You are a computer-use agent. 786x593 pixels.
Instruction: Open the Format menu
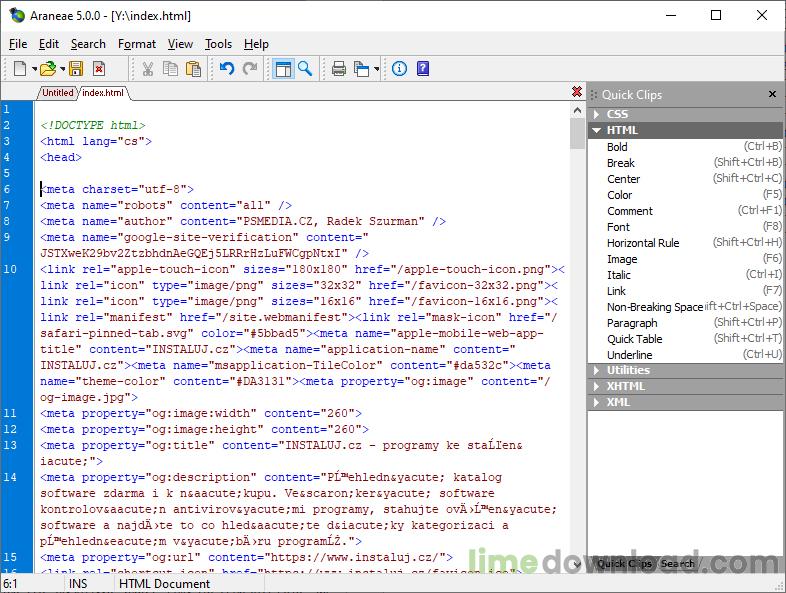(137, 44)
